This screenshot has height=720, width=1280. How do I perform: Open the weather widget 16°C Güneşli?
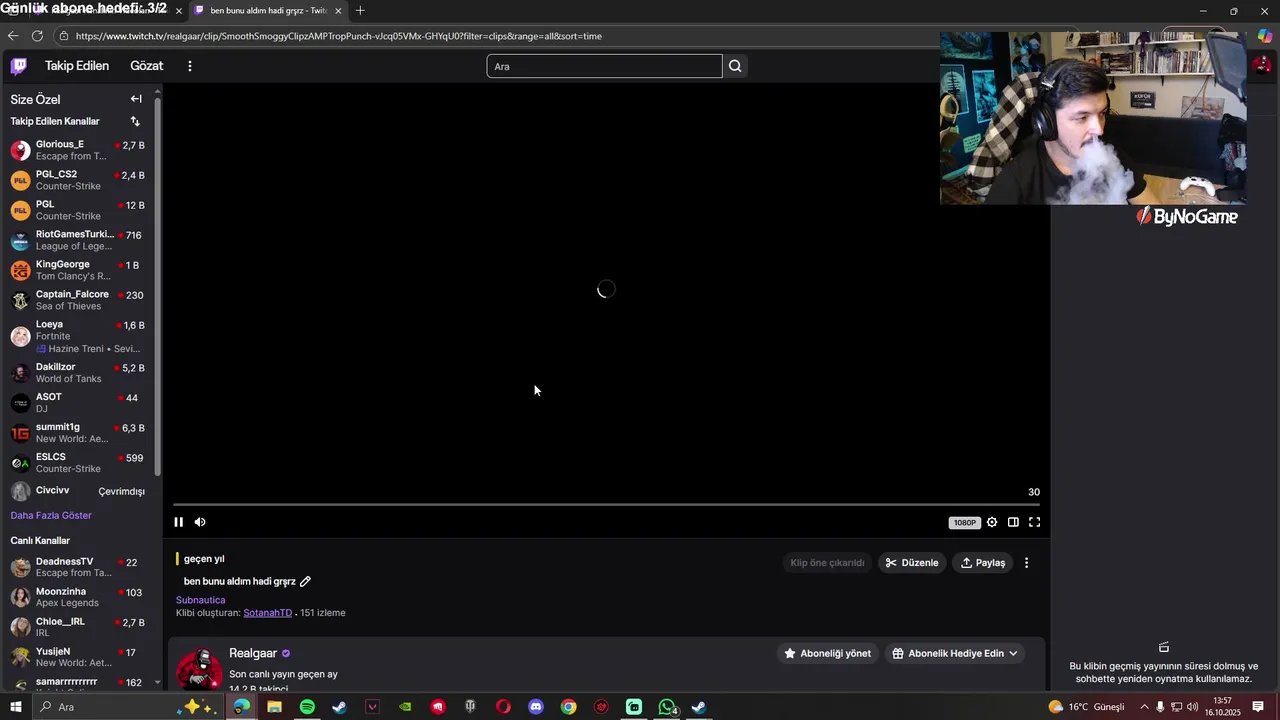(x=1086, y=707)
